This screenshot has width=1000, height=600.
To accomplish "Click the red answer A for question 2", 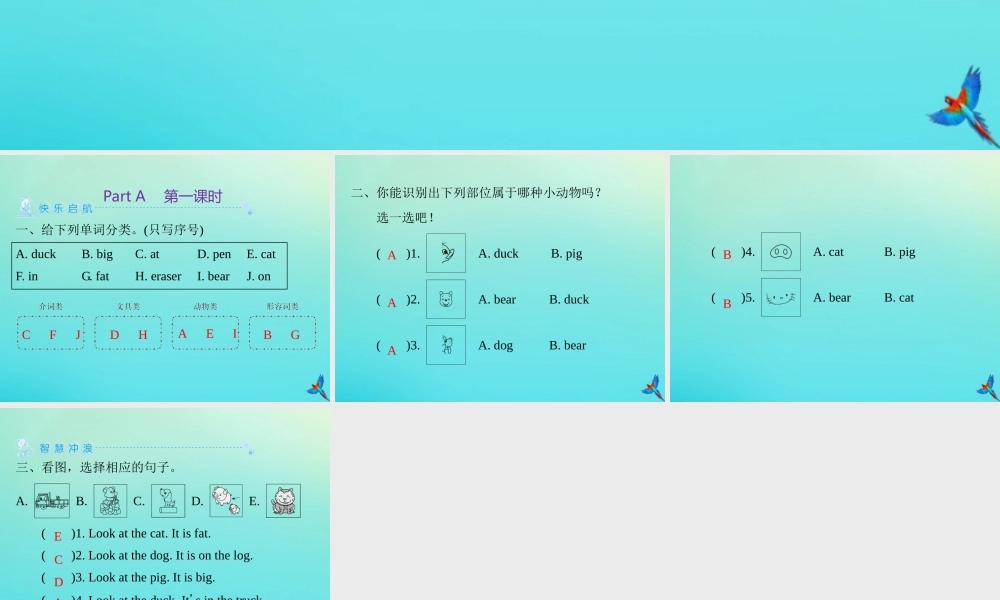I will click(x=392, y=302).
